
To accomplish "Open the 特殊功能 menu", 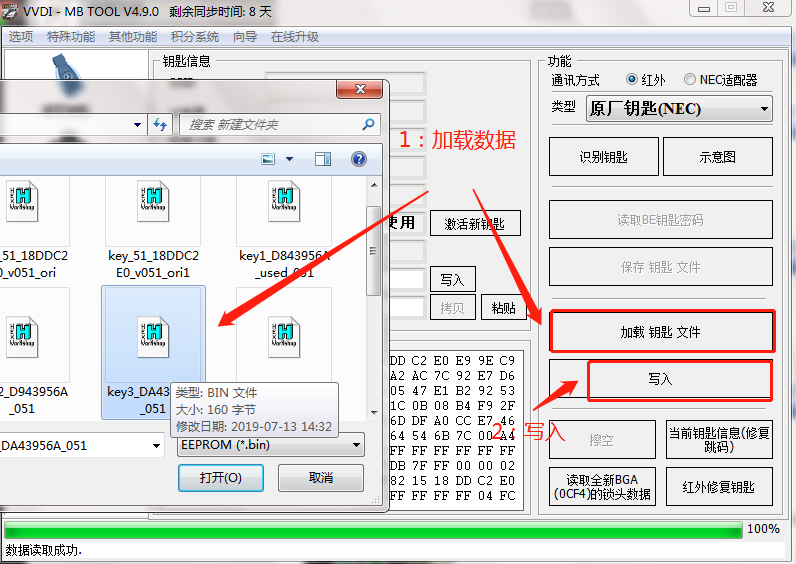I will pyautogui.click(x=70, y=37).
